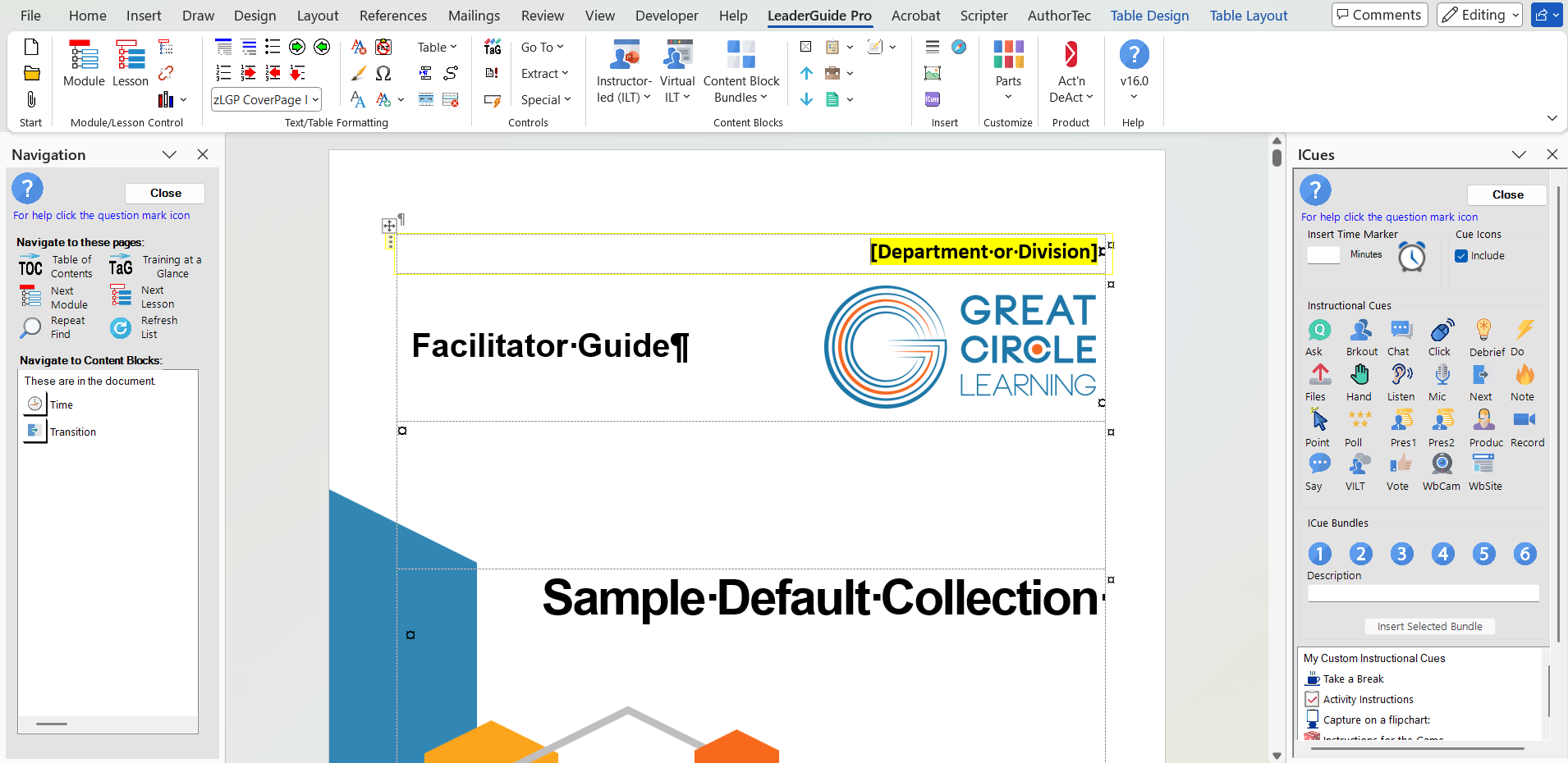Open the Special dropdown

[x=546, y=100]
